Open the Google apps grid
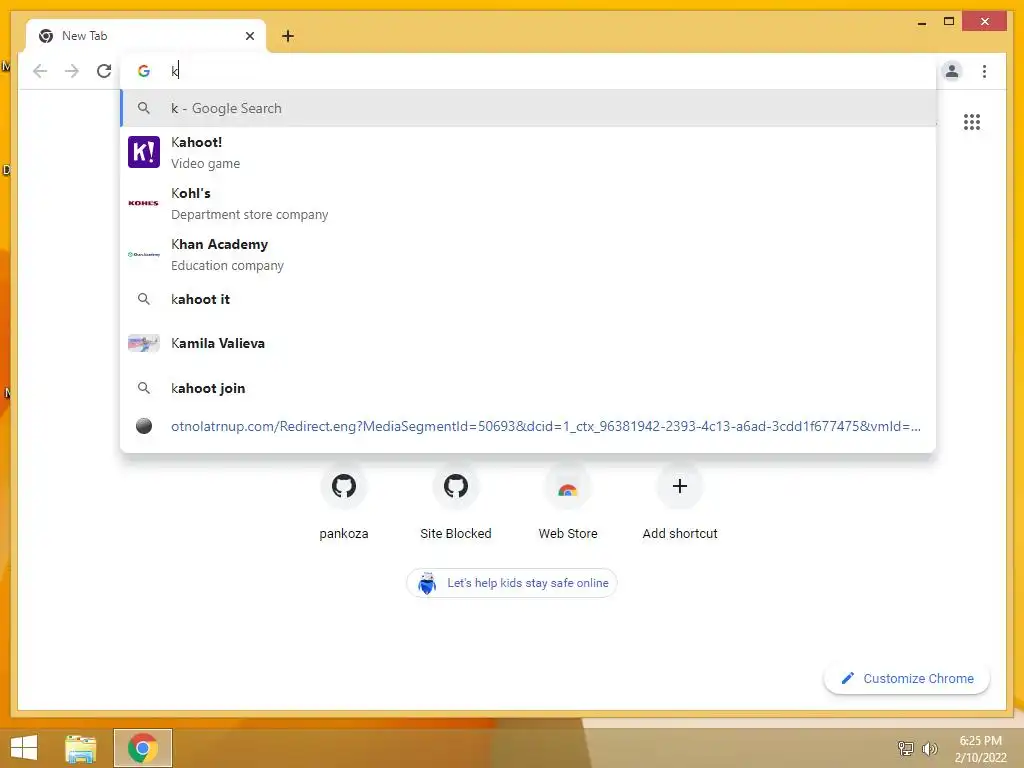This screenshot has width=1024, height=768. (972, 121)
